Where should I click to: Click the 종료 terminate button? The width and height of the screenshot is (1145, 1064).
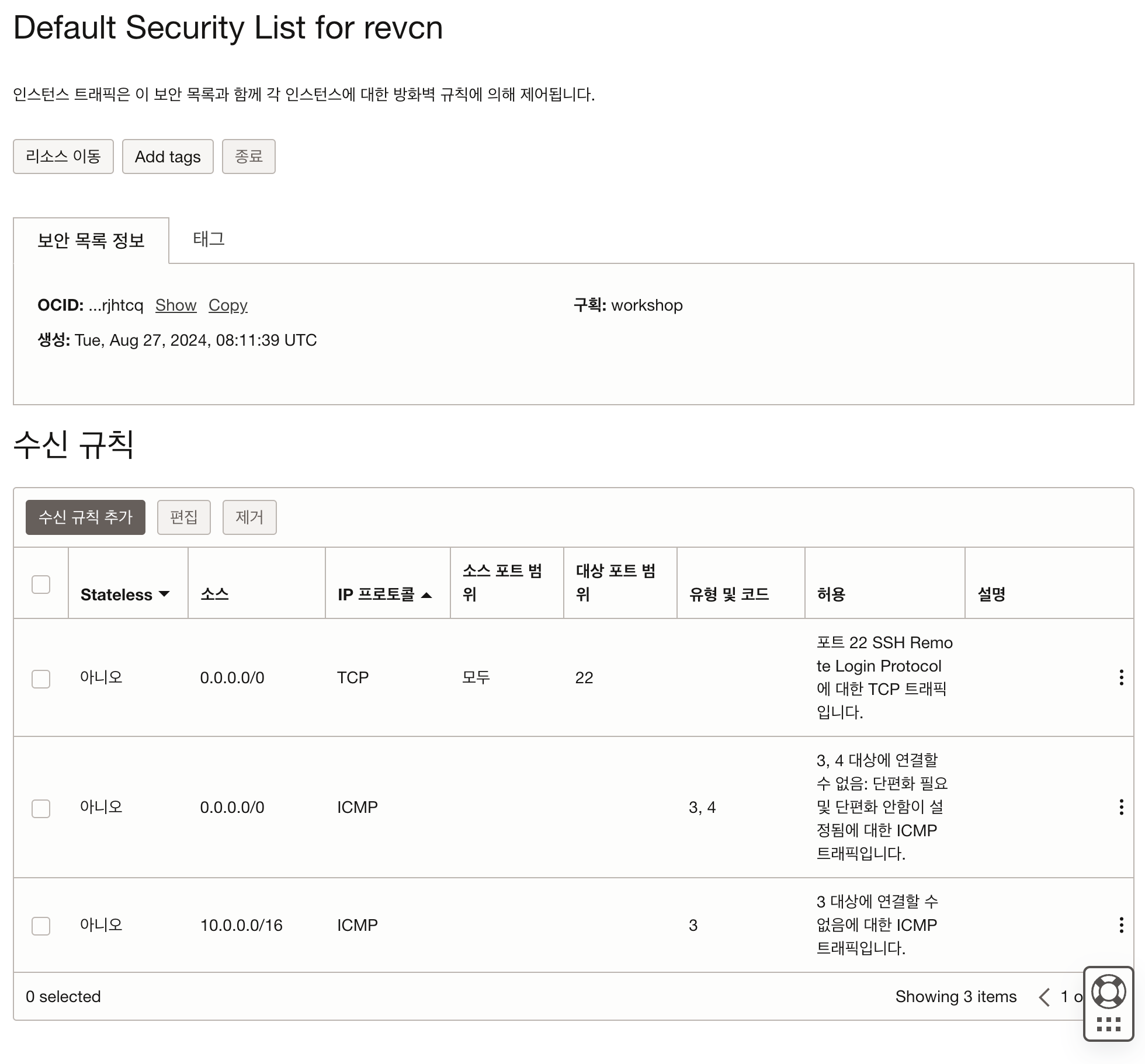248,157
